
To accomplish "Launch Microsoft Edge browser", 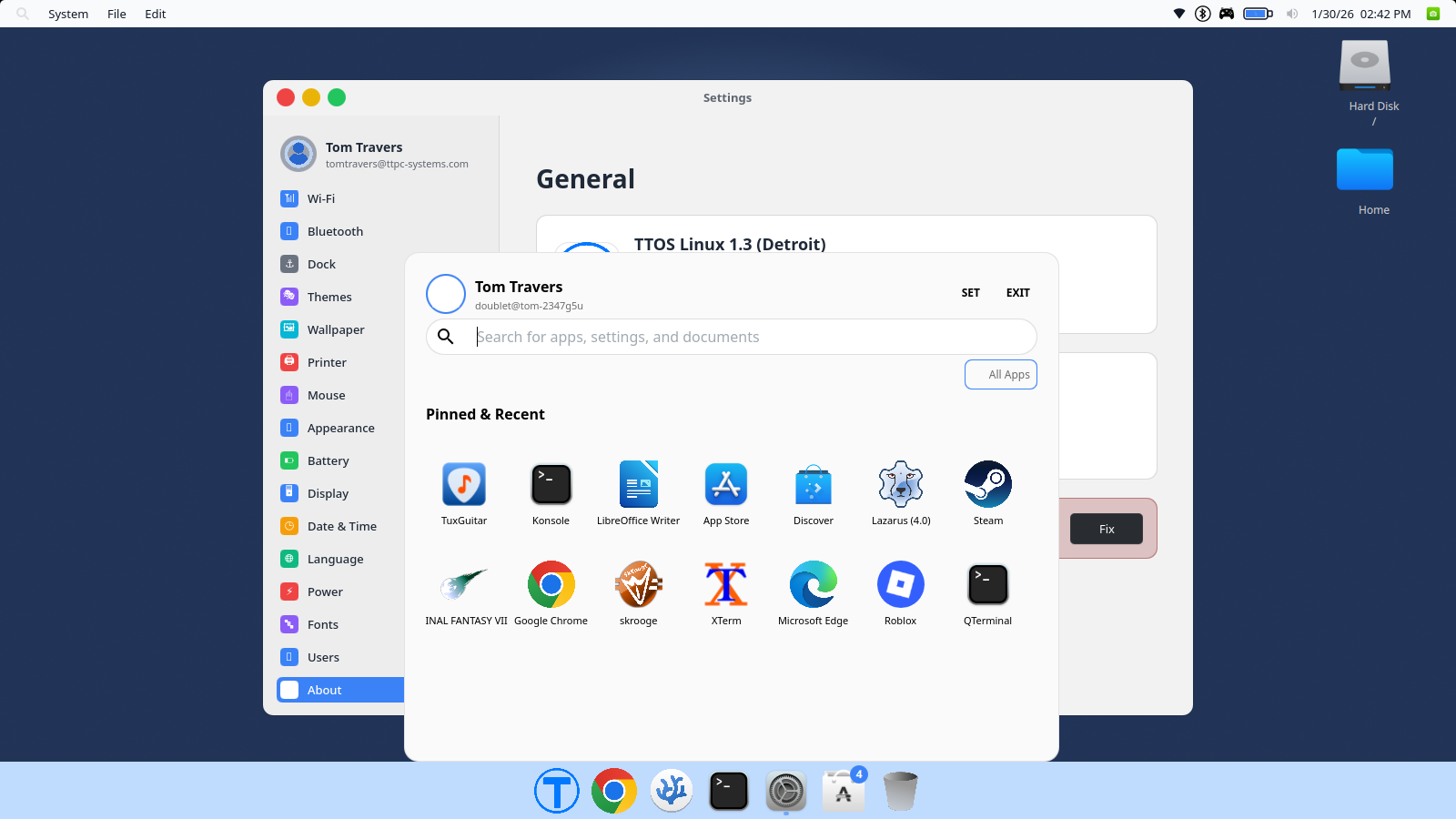I will coord(814,594).
